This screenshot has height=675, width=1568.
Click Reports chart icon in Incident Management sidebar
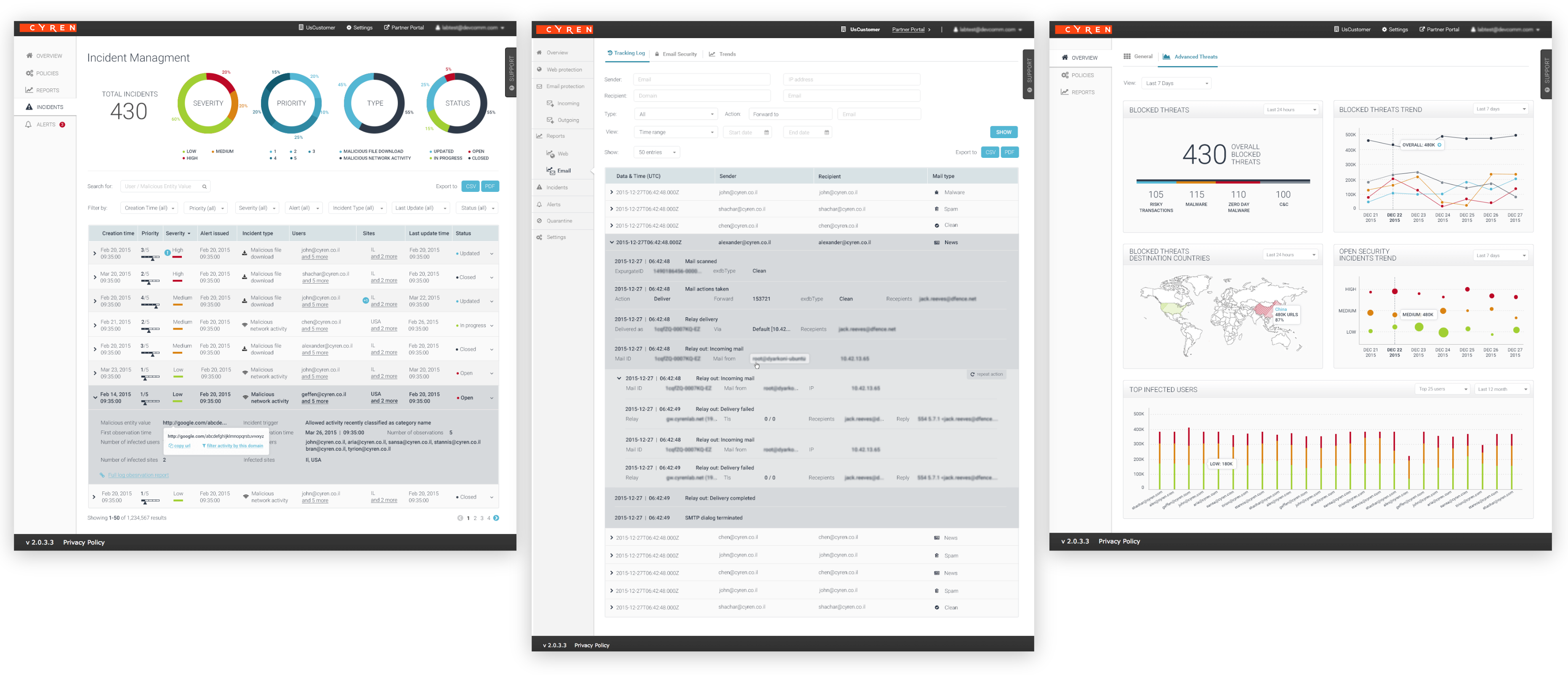click(x=29, y=90)
